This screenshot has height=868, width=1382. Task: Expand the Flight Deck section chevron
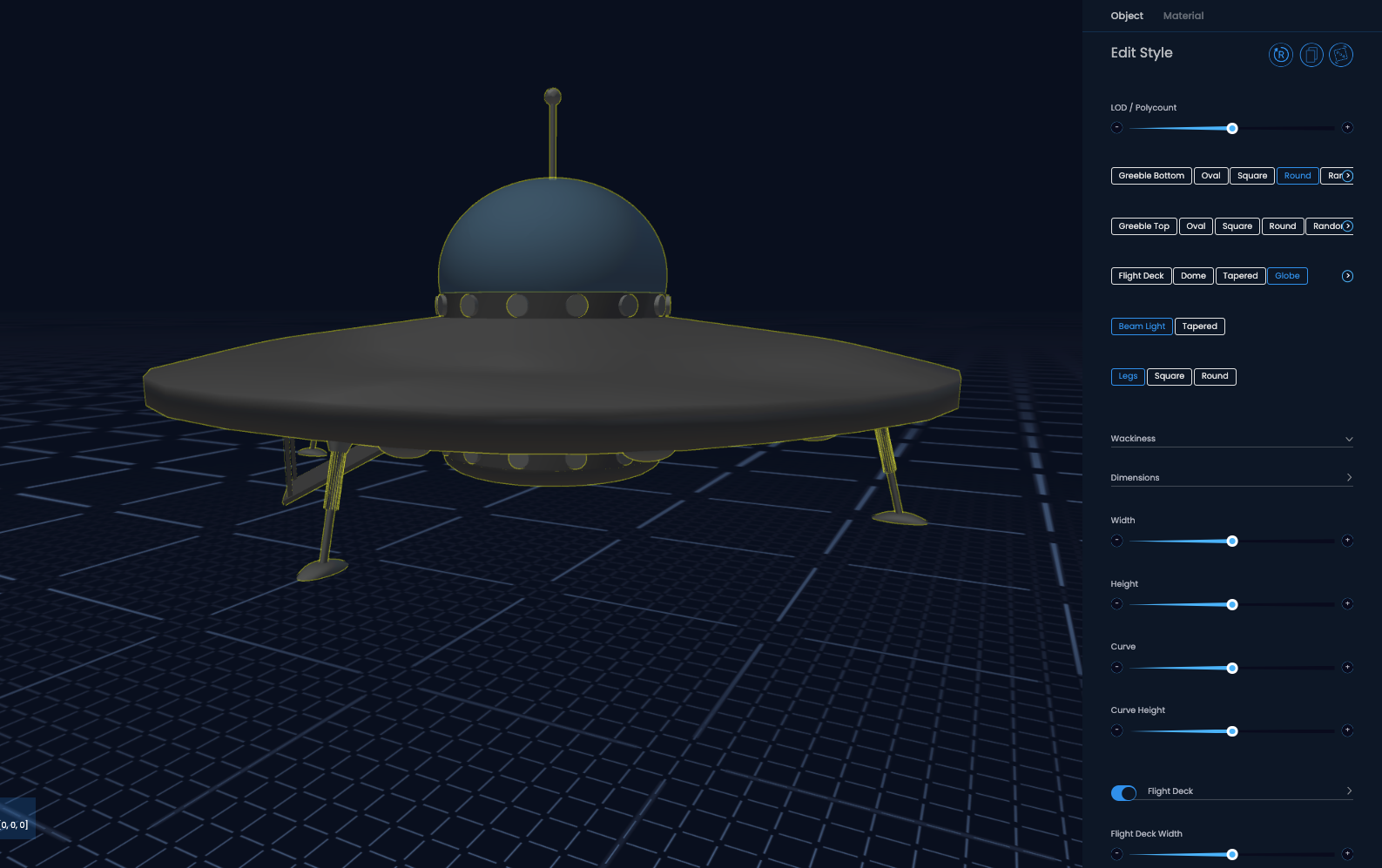coord(1349,791)
